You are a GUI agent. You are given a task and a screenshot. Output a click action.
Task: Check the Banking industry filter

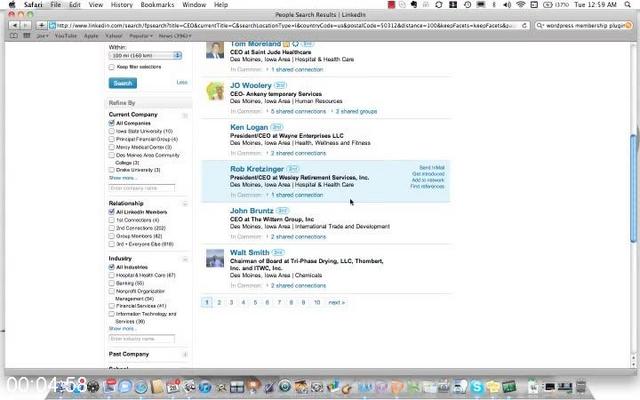coord(111,283)
